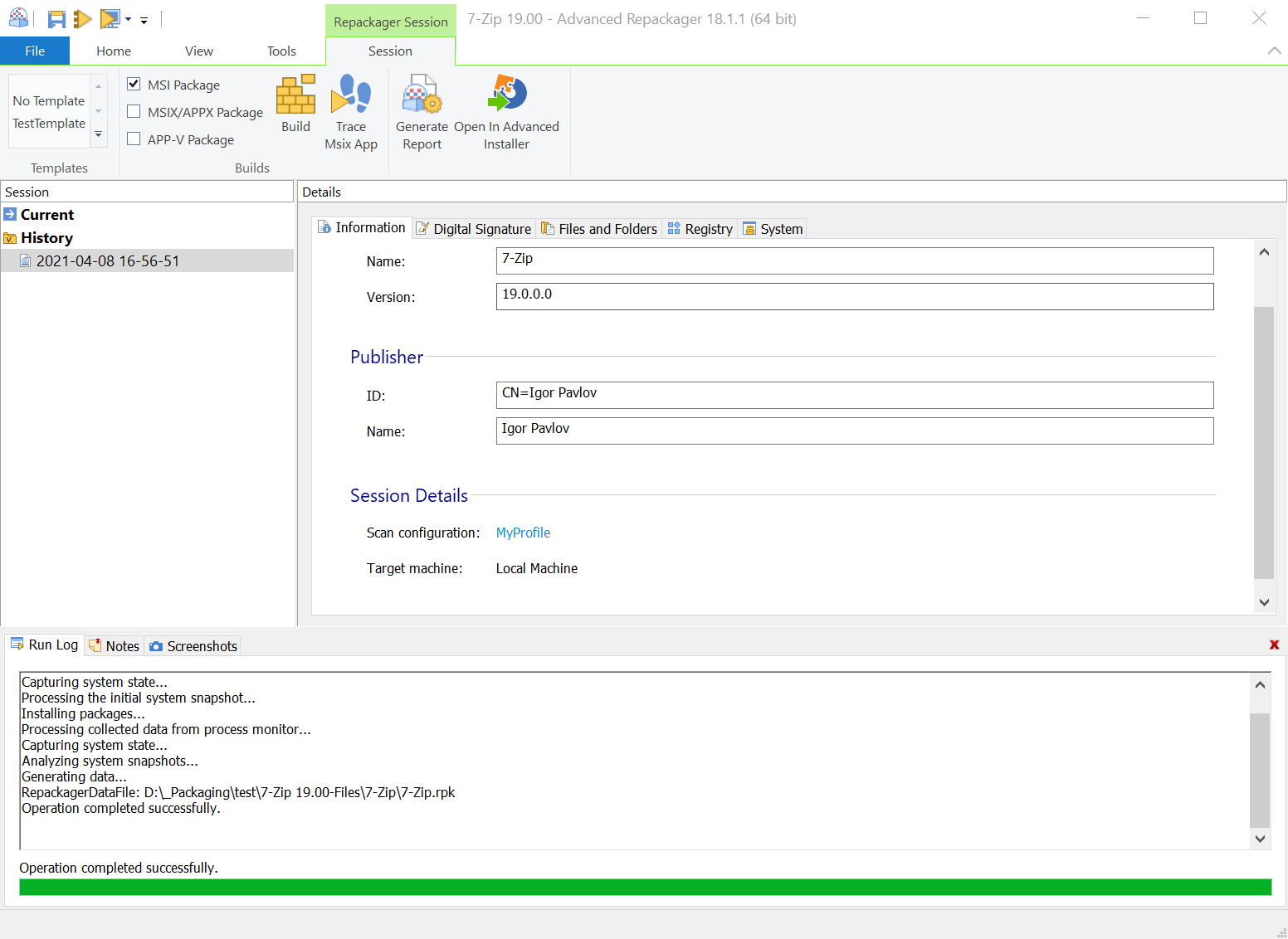Enable the MSIX/APPX Package checkbox

tap(134, 111)
